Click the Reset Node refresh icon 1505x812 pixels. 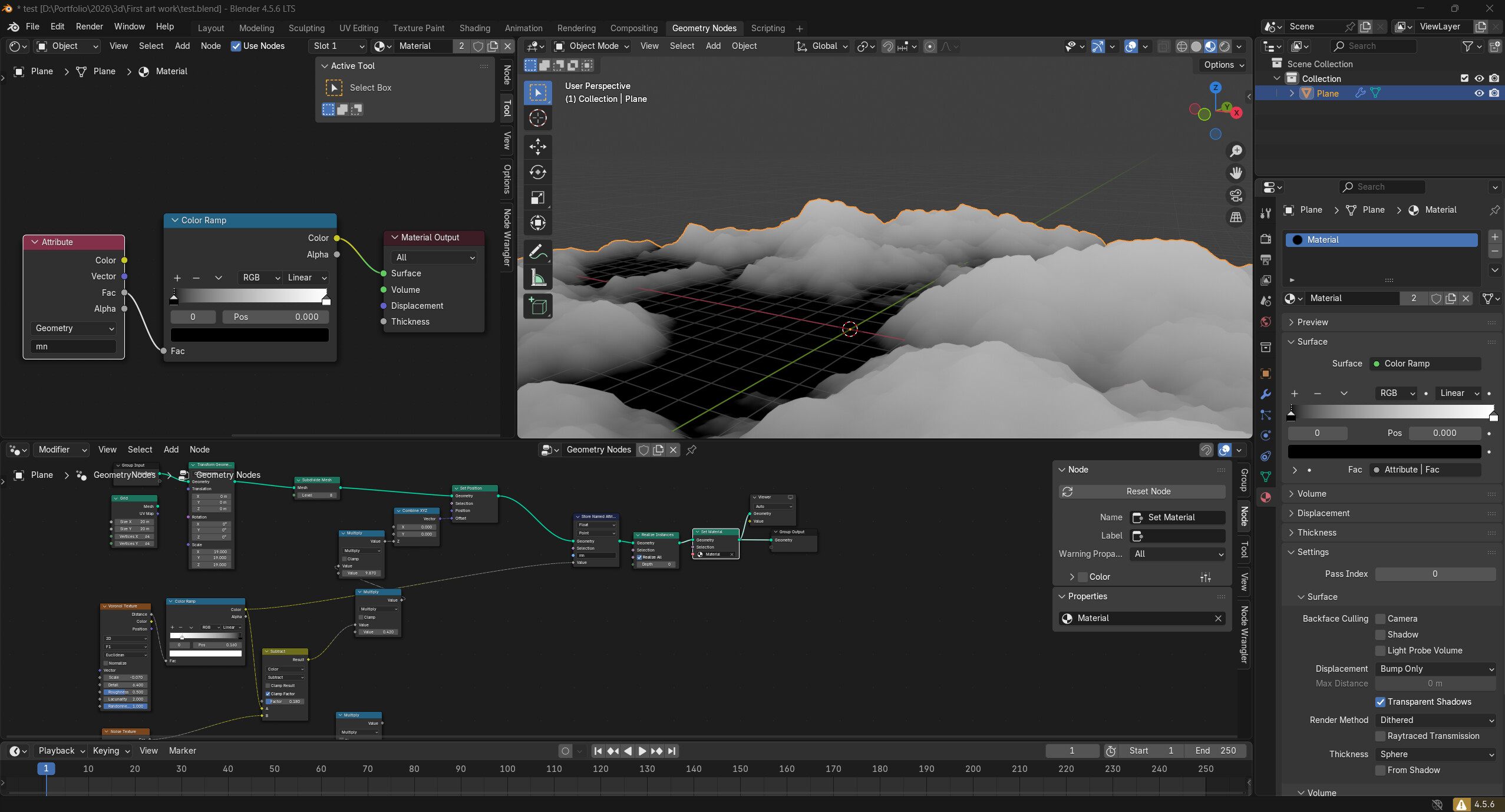click(x=1067, y=491)
